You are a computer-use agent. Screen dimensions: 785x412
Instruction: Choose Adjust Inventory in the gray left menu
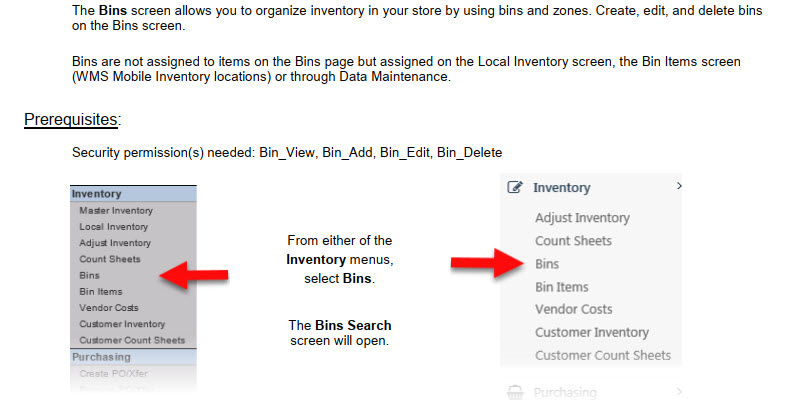pyautogui.click(x=115, y=243)
